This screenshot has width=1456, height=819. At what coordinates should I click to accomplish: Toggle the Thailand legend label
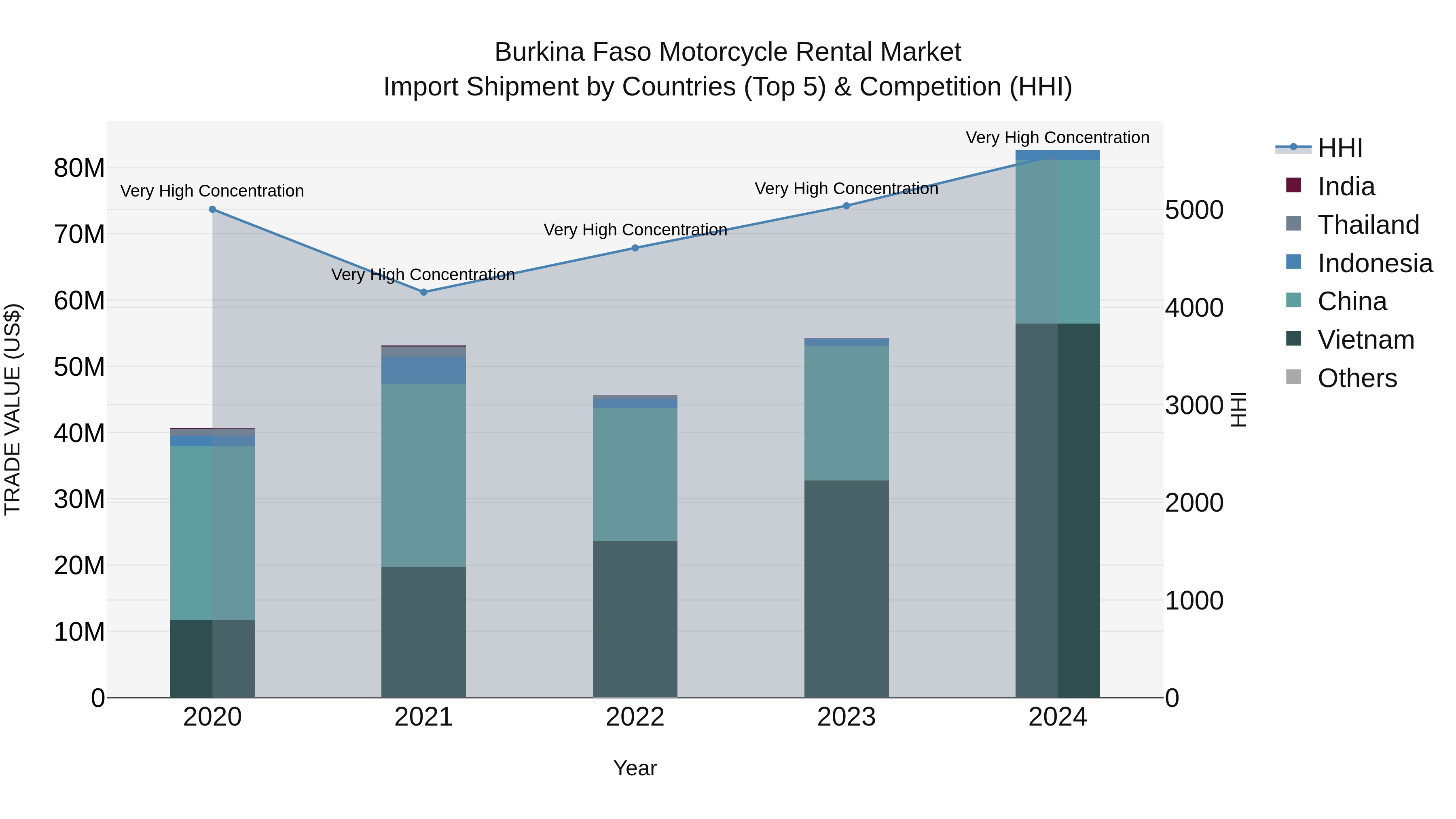1368,225
